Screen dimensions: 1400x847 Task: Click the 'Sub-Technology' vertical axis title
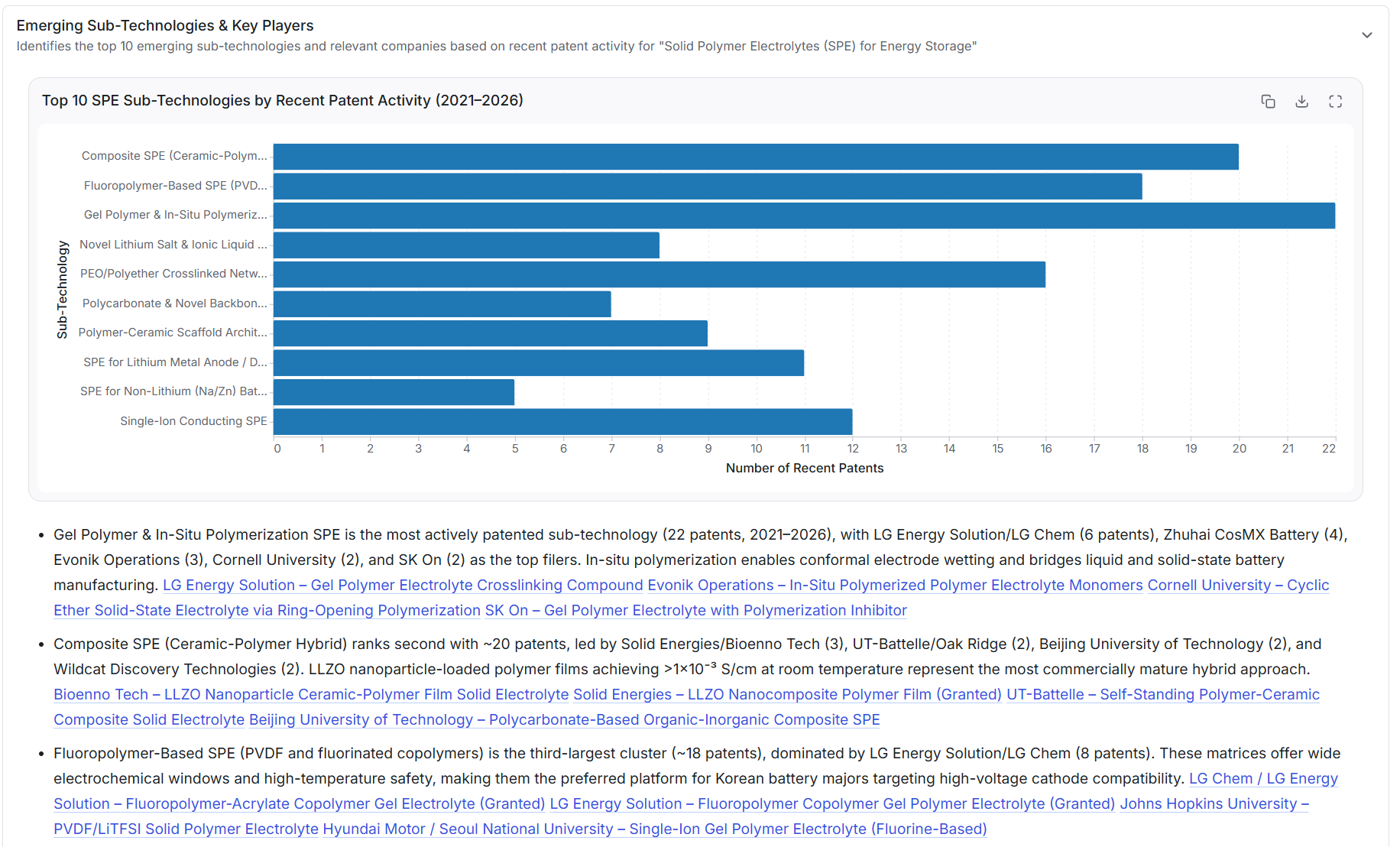pyautogui.click(x=63, y=290)
